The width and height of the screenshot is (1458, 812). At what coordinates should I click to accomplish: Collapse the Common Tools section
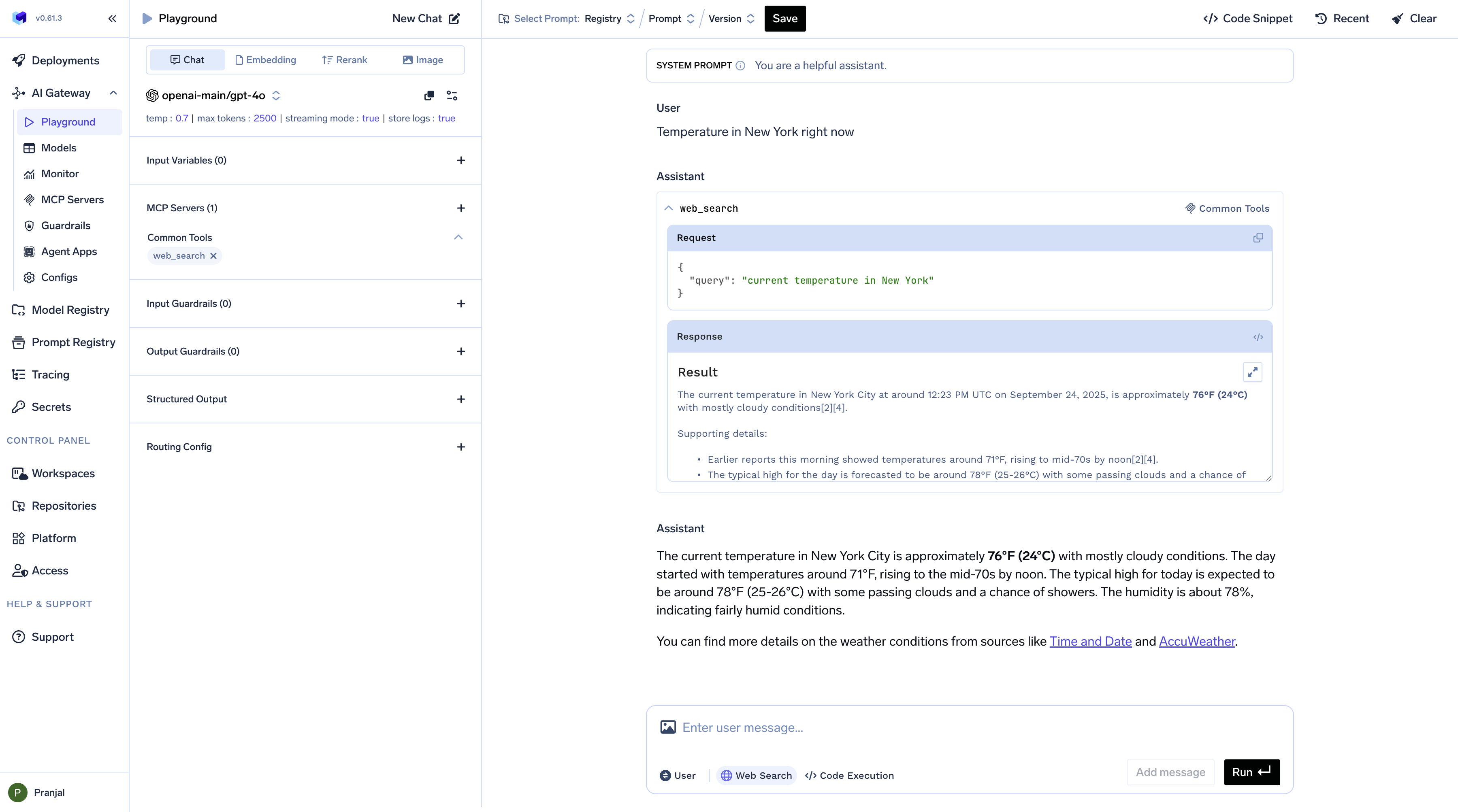[458, 237]
